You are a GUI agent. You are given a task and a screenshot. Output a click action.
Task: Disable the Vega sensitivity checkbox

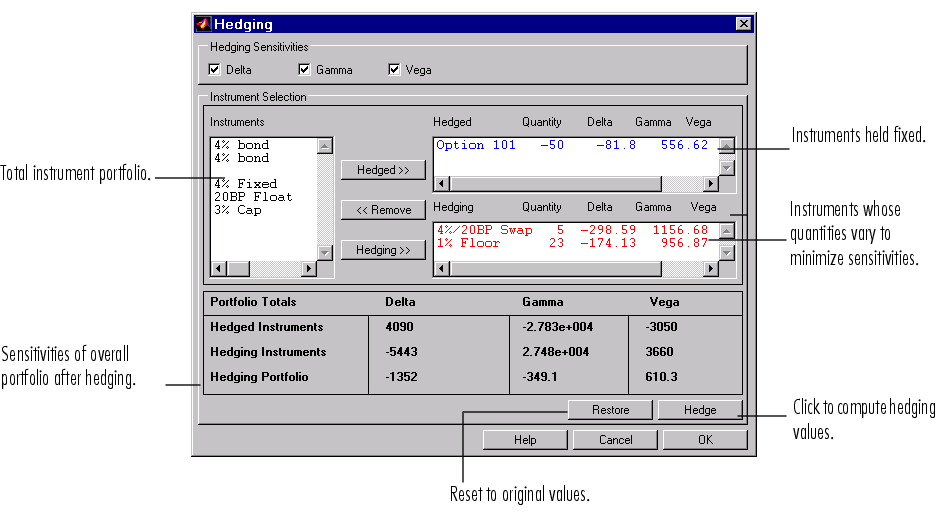click(x=395, y=70)
